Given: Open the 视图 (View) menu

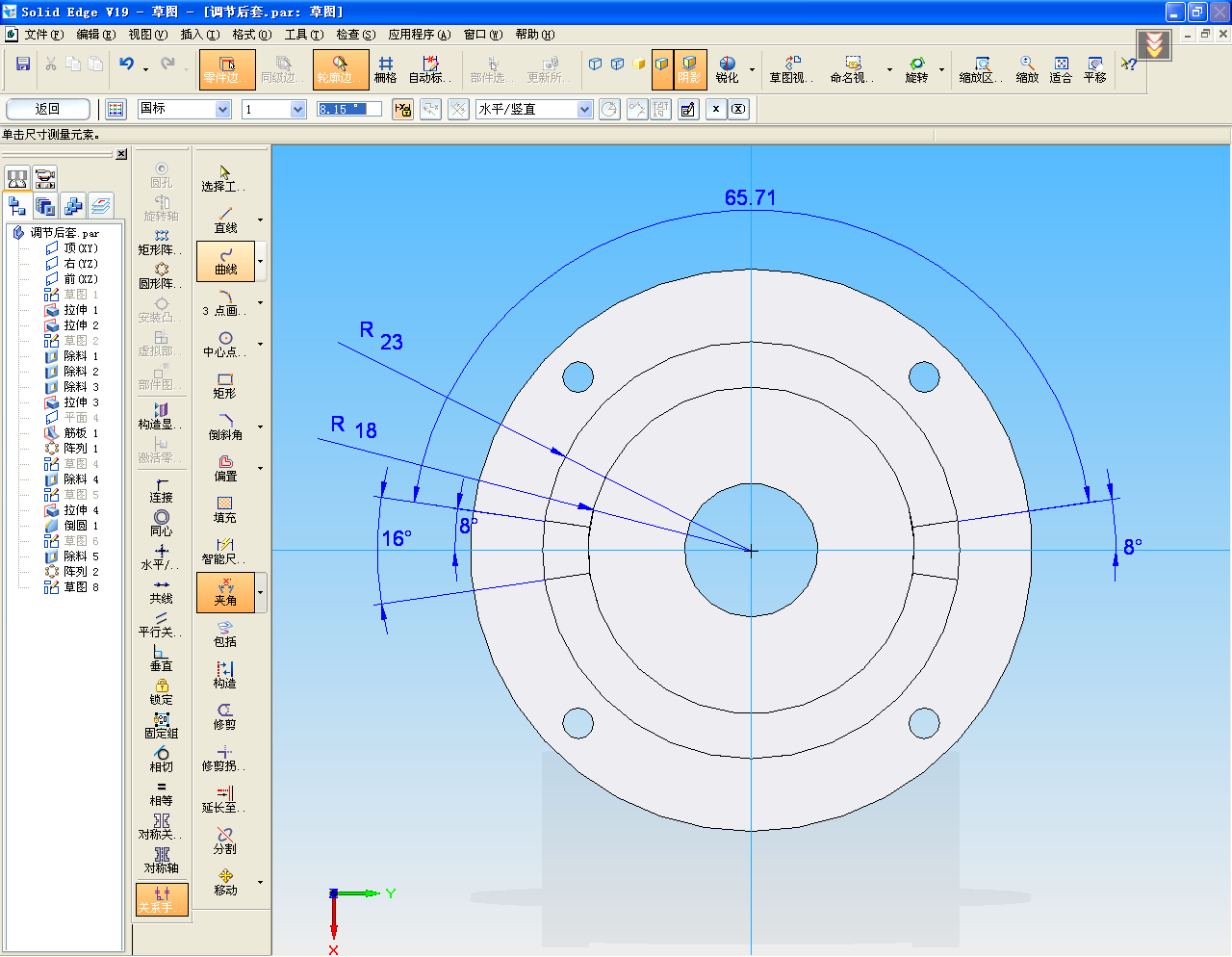Looking at the screenshot, I should 147,34.
